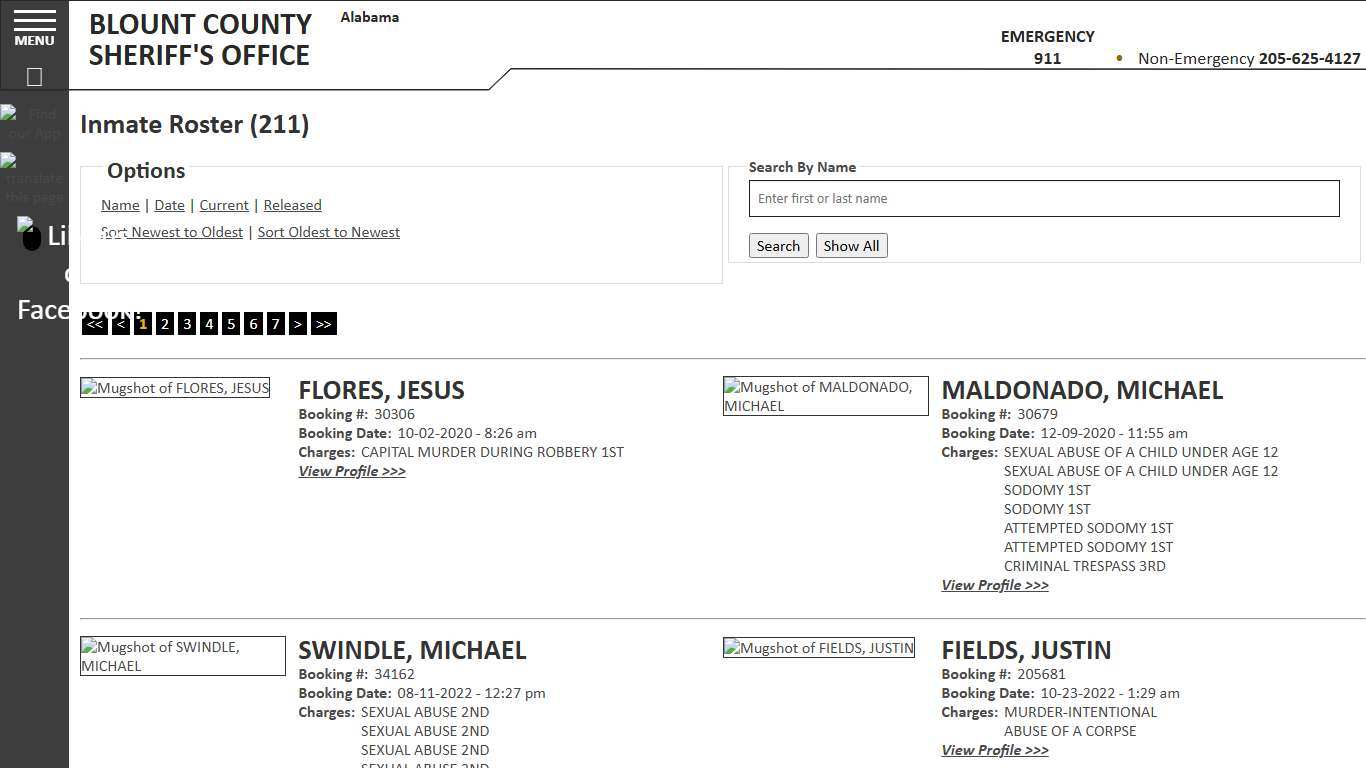Select Sort Newest to Oldest

[171, 231]
